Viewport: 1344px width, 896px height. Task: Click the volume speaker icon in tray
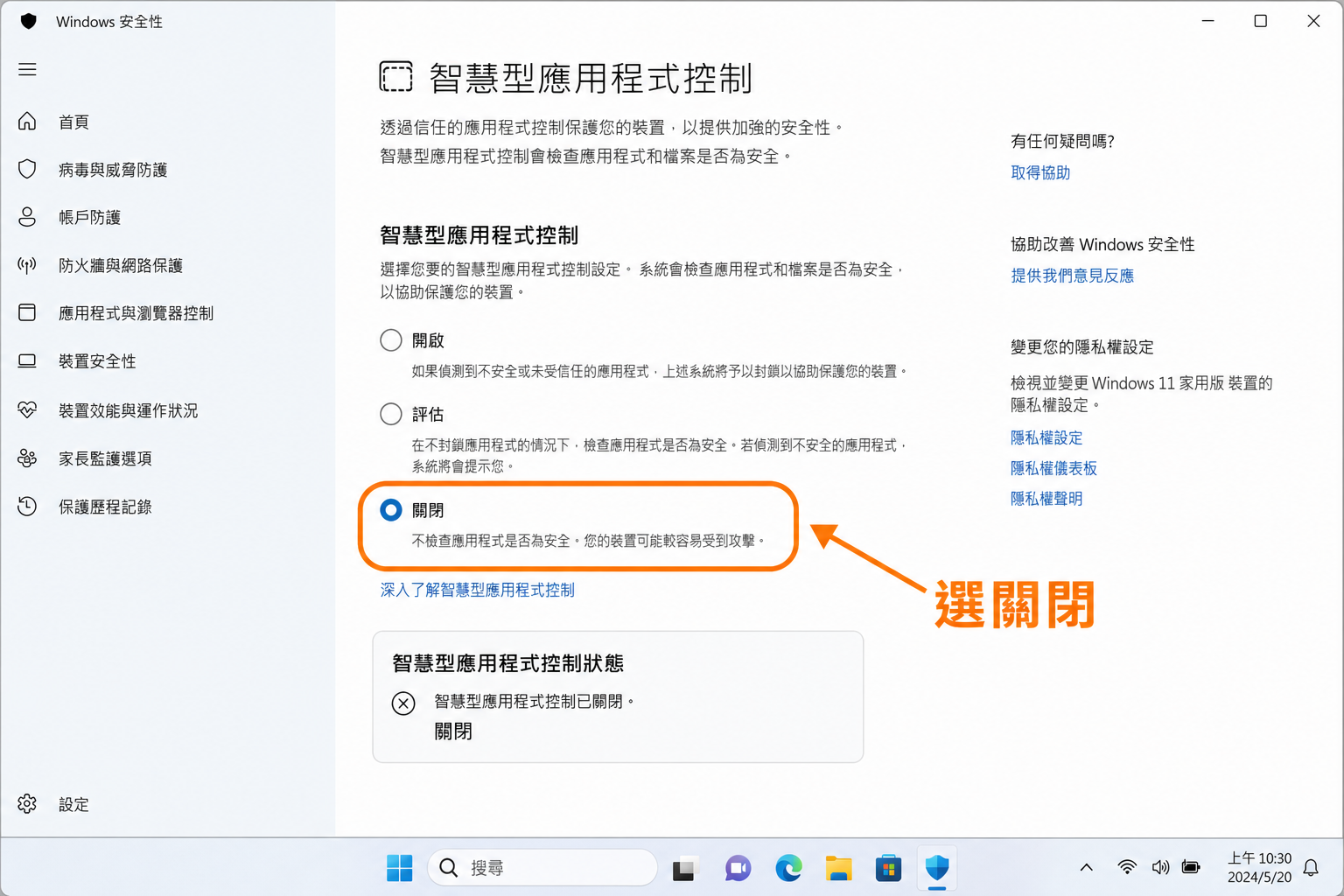click(1160, 867)
